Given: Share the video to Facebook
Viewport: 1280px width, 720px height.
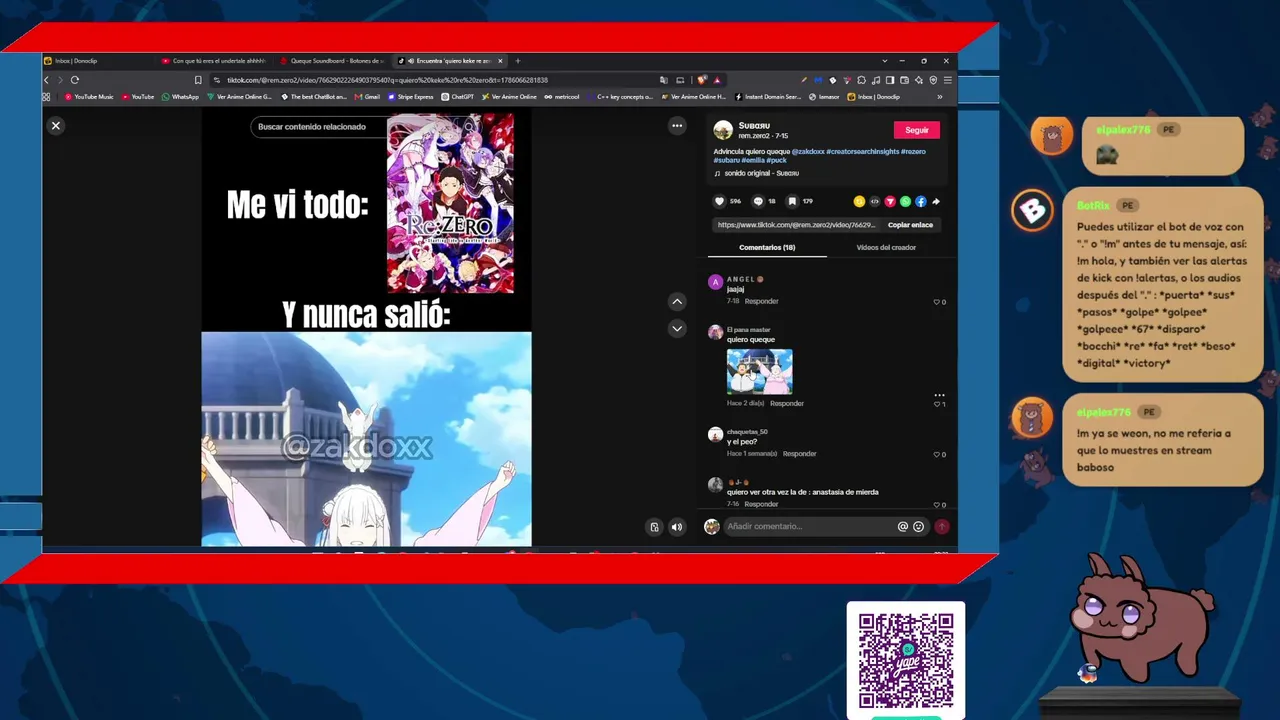Looking at the screenshot, I should point(921,201).
